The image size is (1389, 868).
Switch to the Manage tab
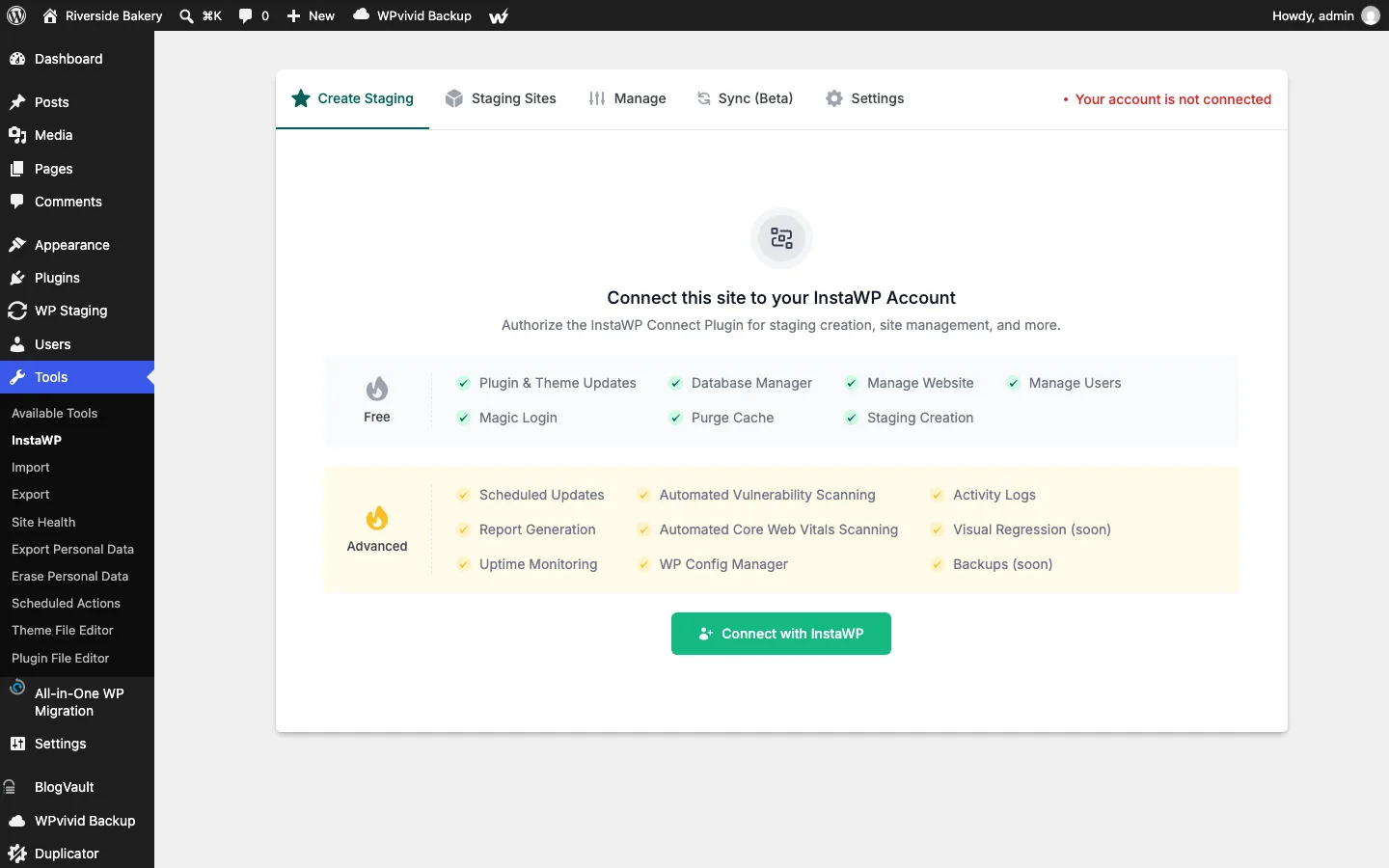point(627,98)
